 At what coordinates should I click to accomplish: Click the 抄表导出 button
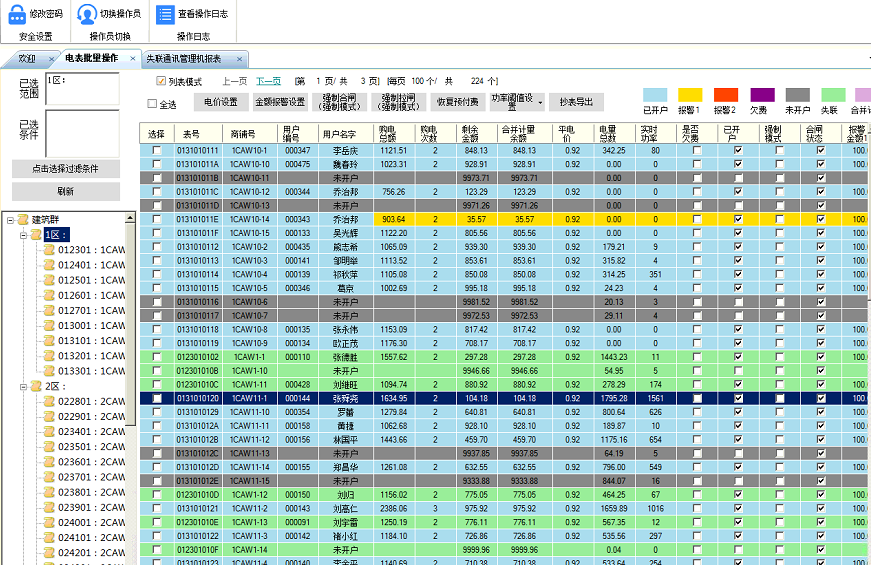point(576,102)
